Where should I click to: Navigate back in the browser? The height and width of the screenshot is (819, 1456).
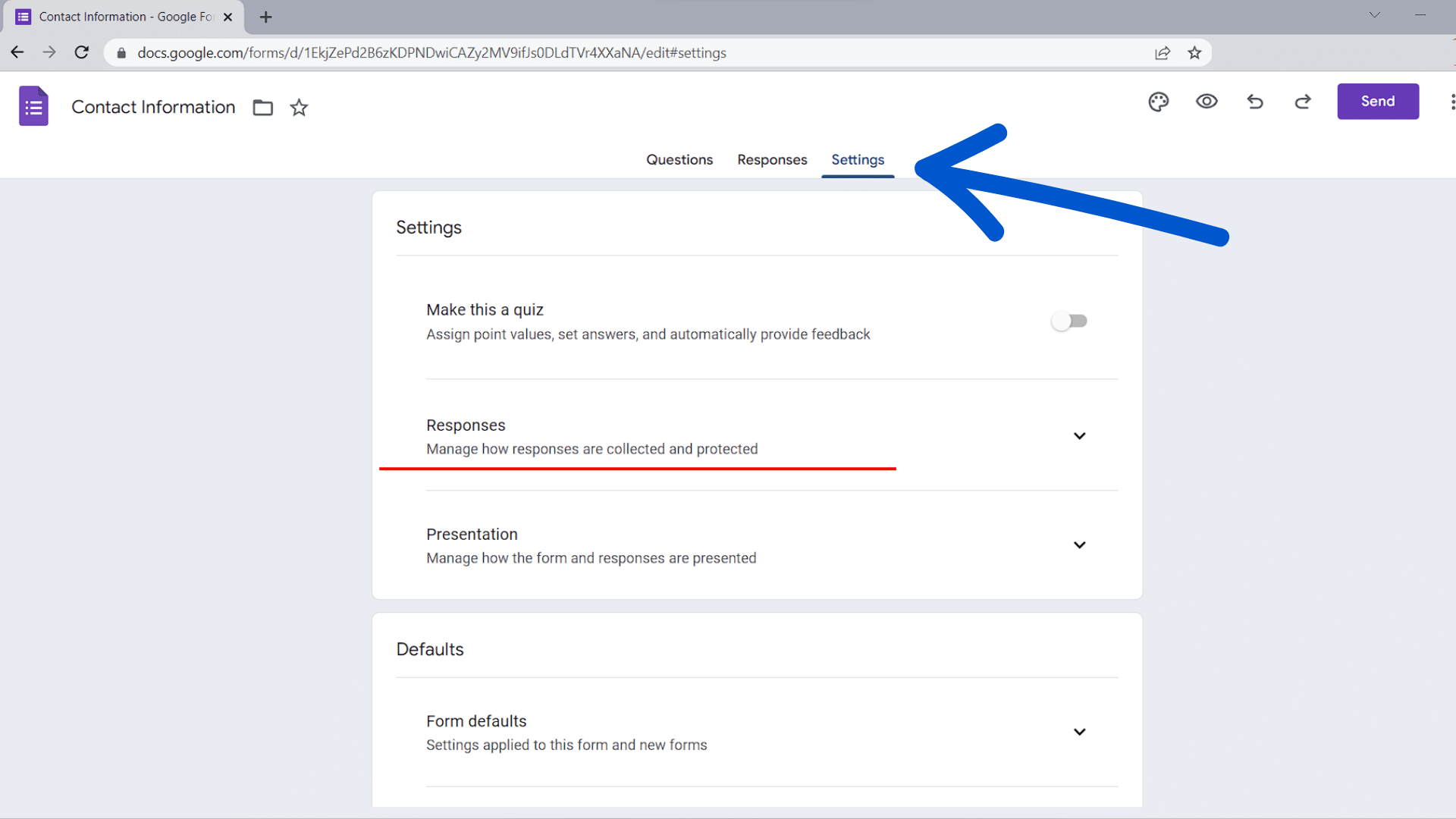(x=17, y=52)
